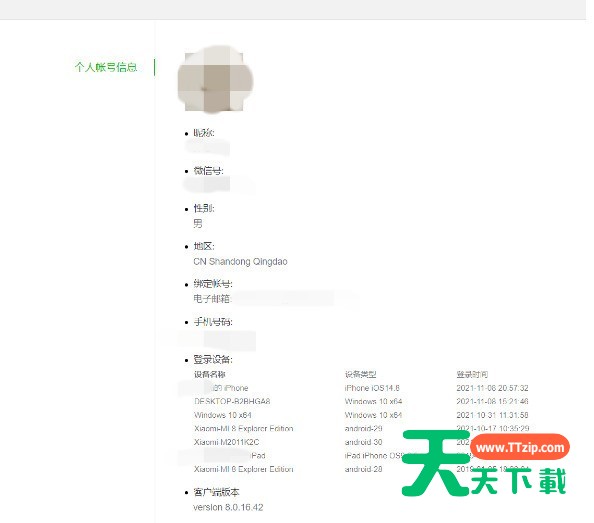Click login time 2021-11-06 15:21:46
The image size is (594, 523).
tap(492, 401)
